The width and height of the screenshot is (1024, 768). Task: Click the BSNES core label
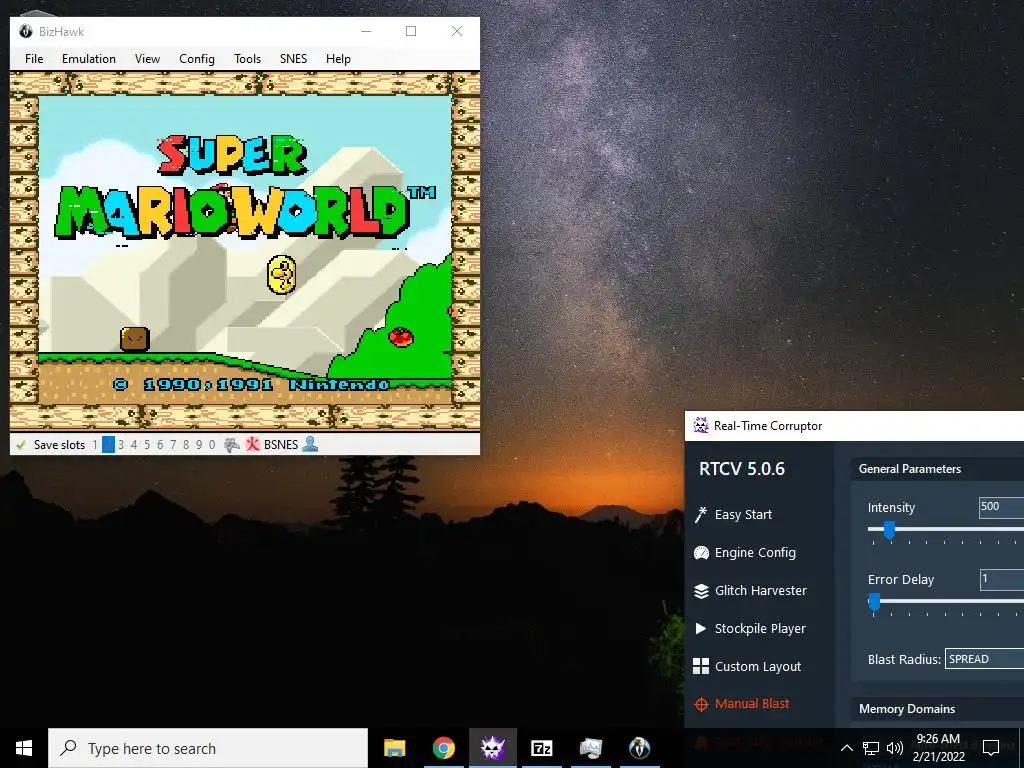281,445
